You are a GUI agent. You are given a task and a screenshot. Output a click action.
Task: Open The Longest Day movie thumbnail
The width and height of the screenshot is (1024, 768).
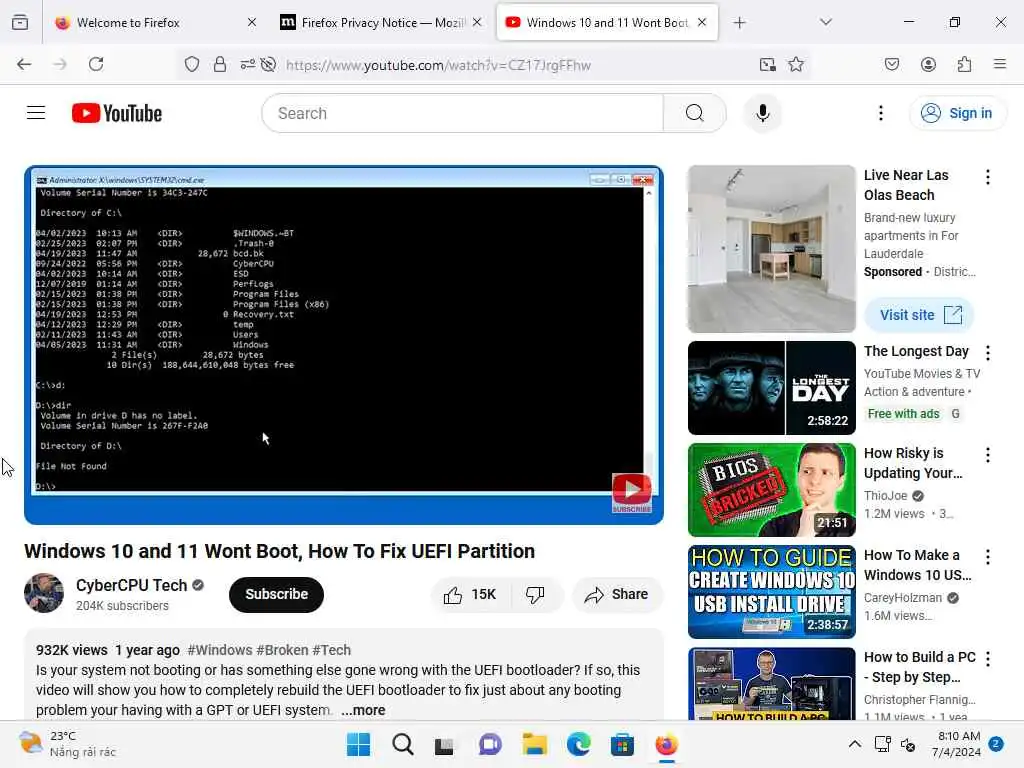point(771,388)
